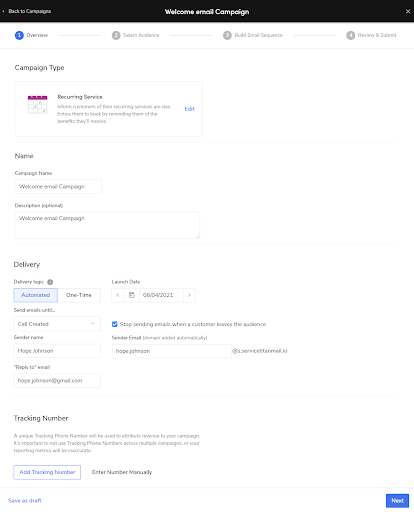Click the Campaign Name input field
The width and height of the screenshot is (414, 512).
point(58,187)
